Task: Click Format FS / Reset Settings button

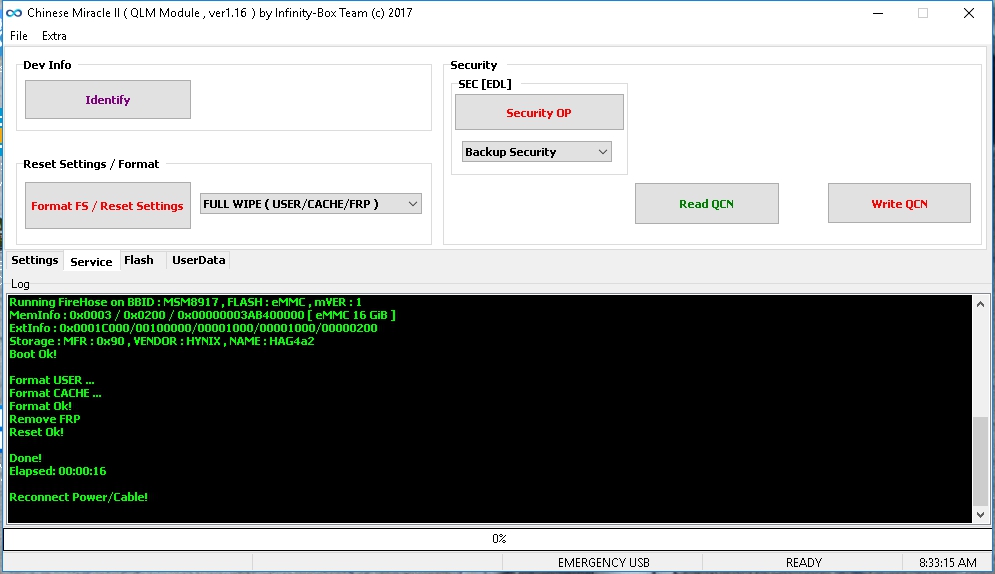Action: click(x=108, y=205)
